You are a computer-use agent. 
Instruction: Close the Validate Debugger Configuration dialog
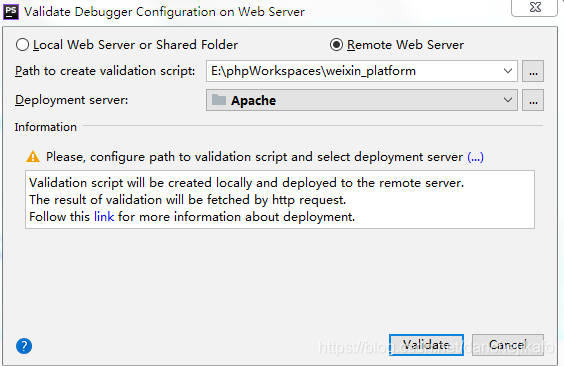[x=535, y=7]
